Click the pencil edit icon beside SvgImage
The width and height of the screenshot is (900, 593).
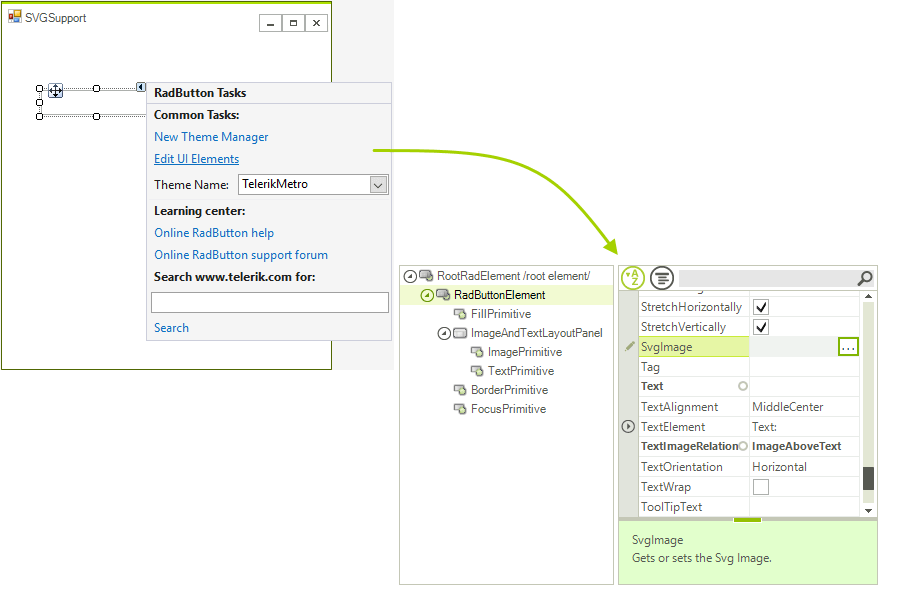pyautogui.click(x=630, y=346)
